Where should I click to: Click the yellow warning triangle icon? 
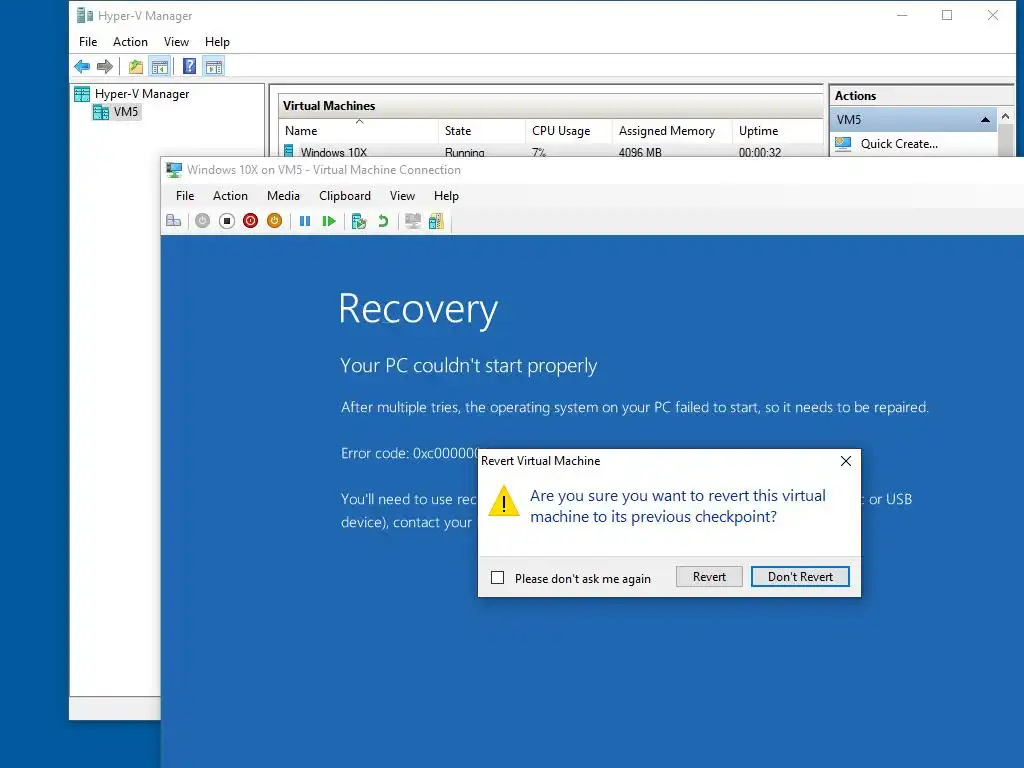point(504,501)
